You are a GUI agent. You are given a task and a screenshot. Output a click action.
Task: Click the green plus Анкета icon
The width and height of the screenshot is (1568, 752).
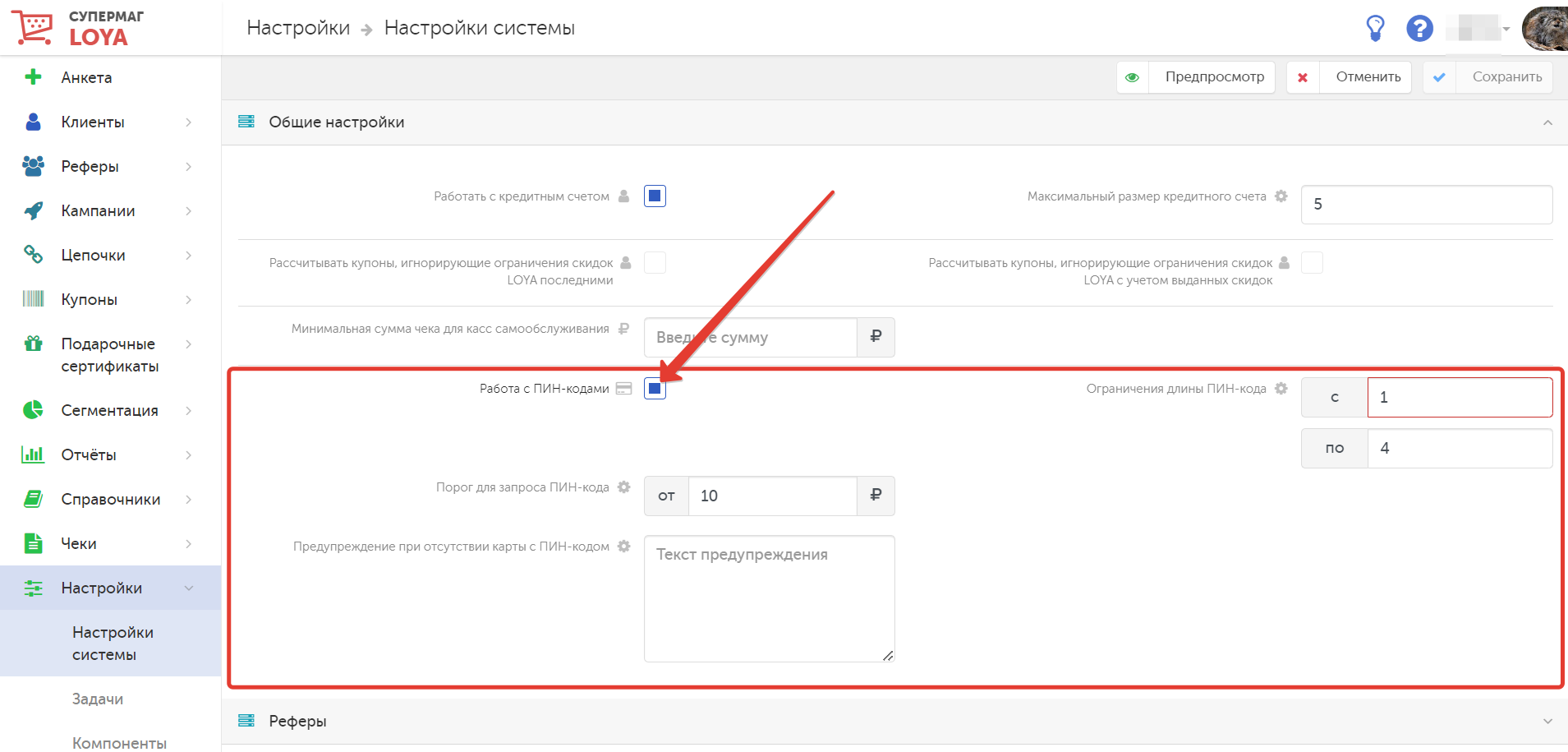[33, 77]
